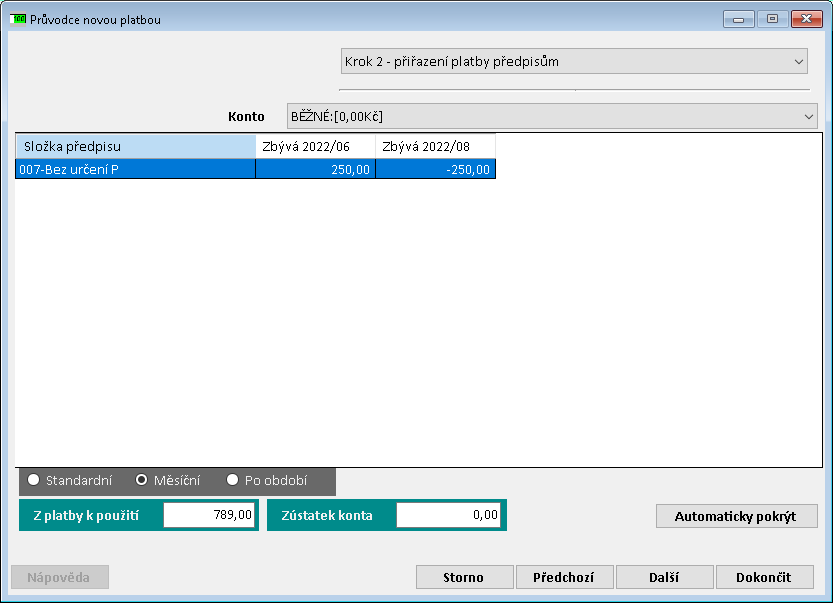Click the app icon in title bar
The height and width of the screenshot is (603, 833).
click(18, 19)
